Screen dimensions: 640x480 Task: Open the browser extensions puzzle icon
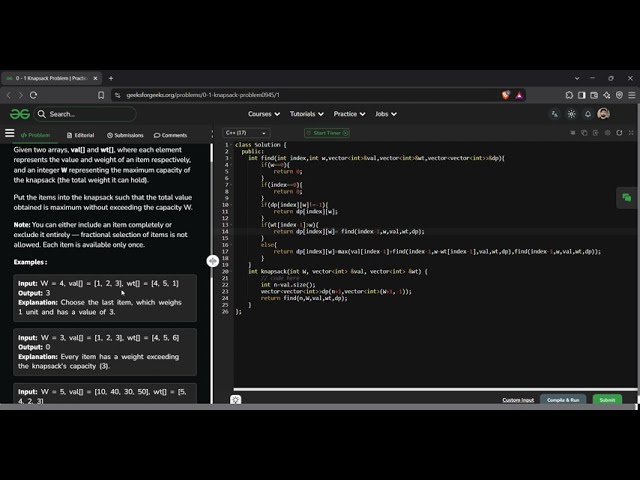[x=569, y=95]
